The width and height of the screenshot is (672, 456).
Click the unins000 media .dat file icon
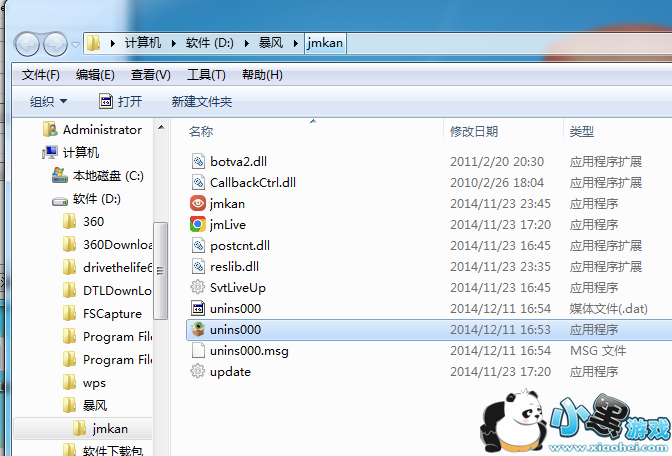point(198,308)
